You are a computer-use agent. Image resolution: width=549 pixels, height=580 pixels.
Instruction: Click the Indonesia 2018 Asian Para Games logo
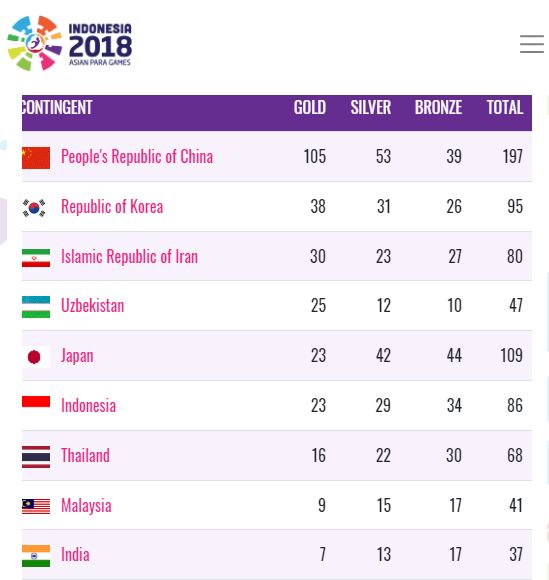point(70,43)
